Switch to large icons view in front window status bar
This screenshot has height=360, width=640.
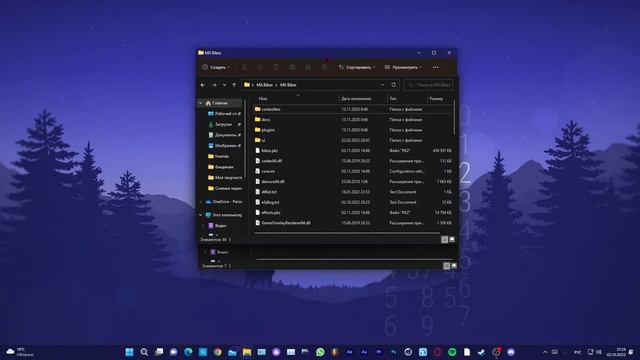pyautogui.click(x=452, y=240)
